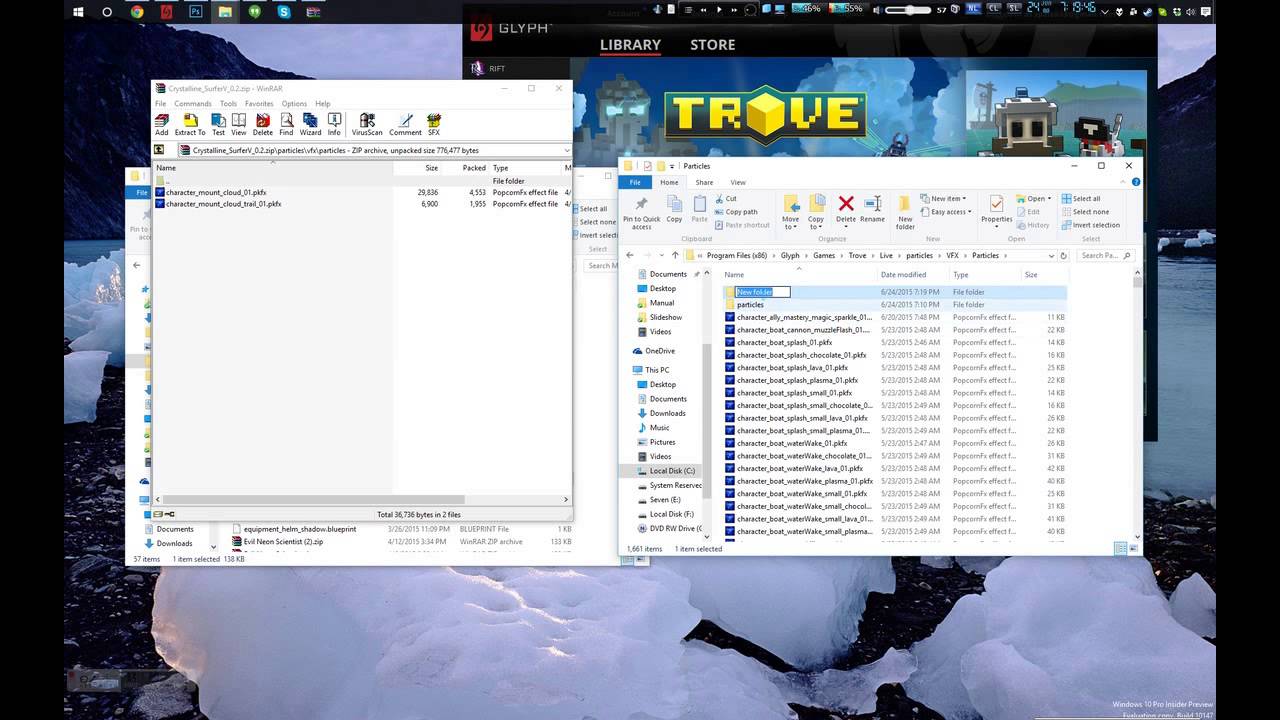The width and height of the screenshot is (1280, 720).
Task: Click the Comment icon in WinRAR
Action: 405,124
